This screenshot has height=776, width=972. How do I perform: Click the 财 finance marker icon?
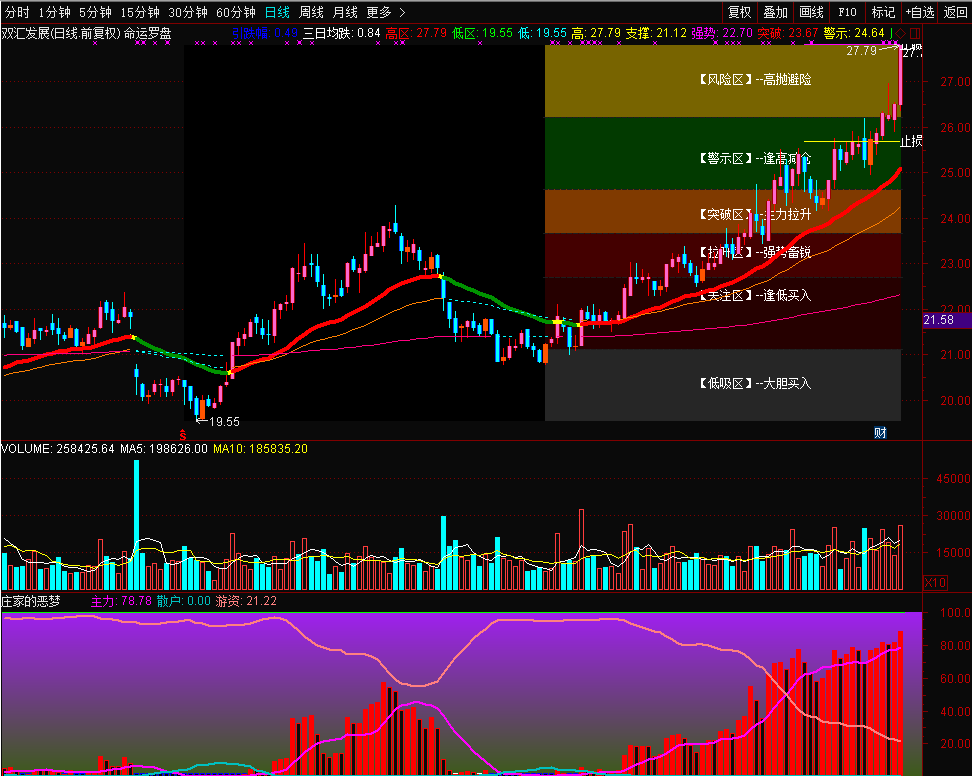coord(880,433)
